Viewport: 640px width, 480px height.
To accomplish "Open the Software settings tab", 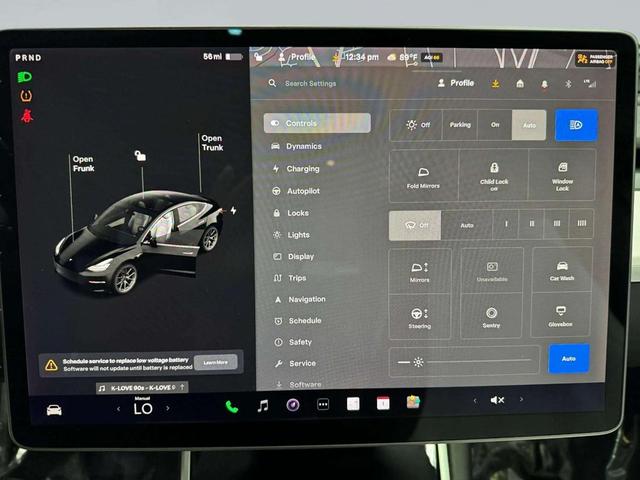I will pyautogui.click(x=298, y=384).
